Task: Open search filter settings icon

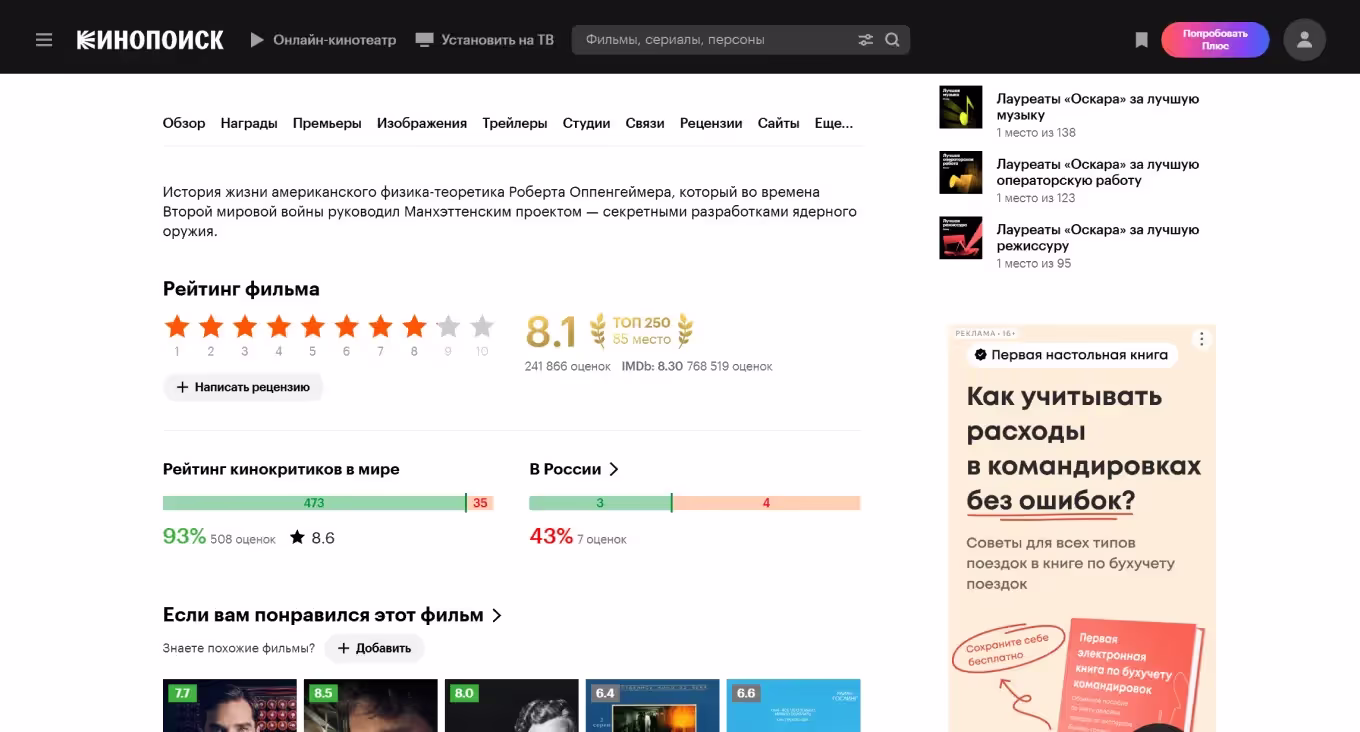Action: pos(865,40)
